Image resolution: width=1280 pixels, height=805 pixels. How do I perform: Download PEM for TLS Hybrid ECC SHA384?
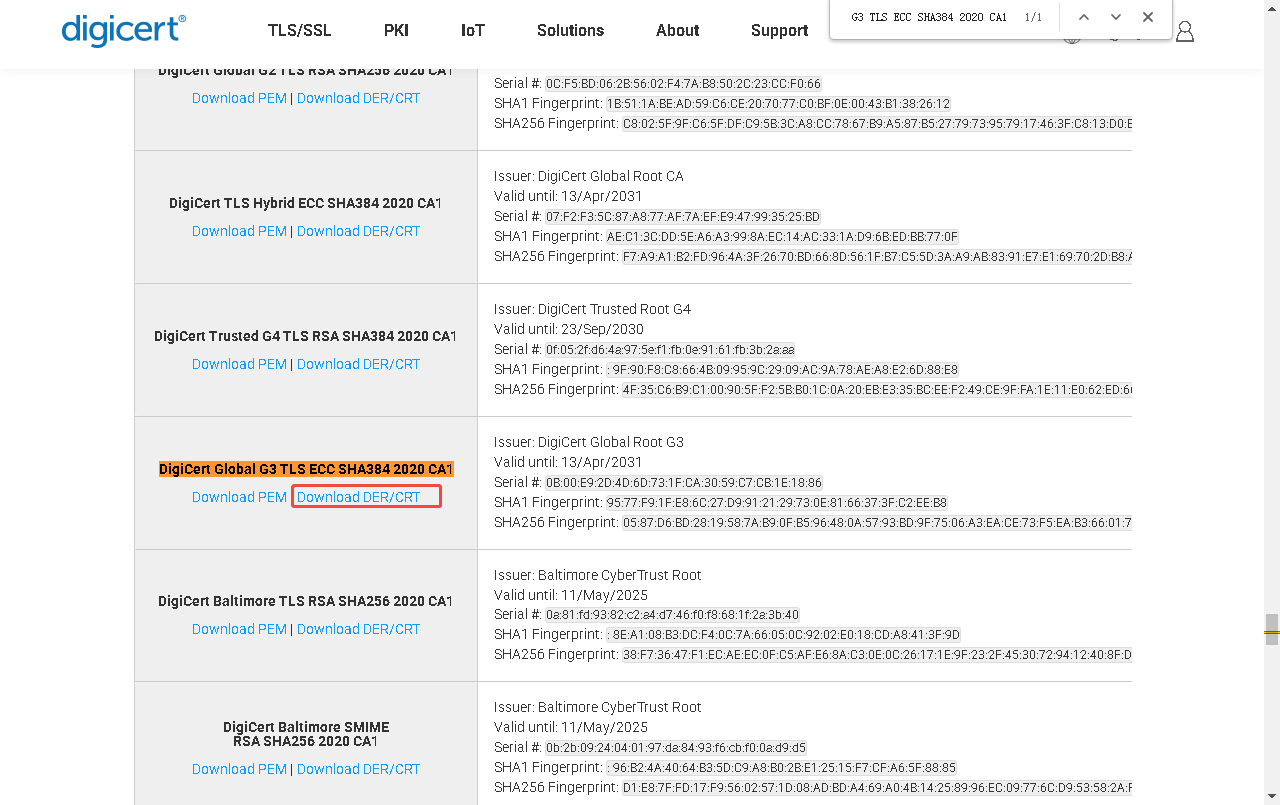(239, 231)
